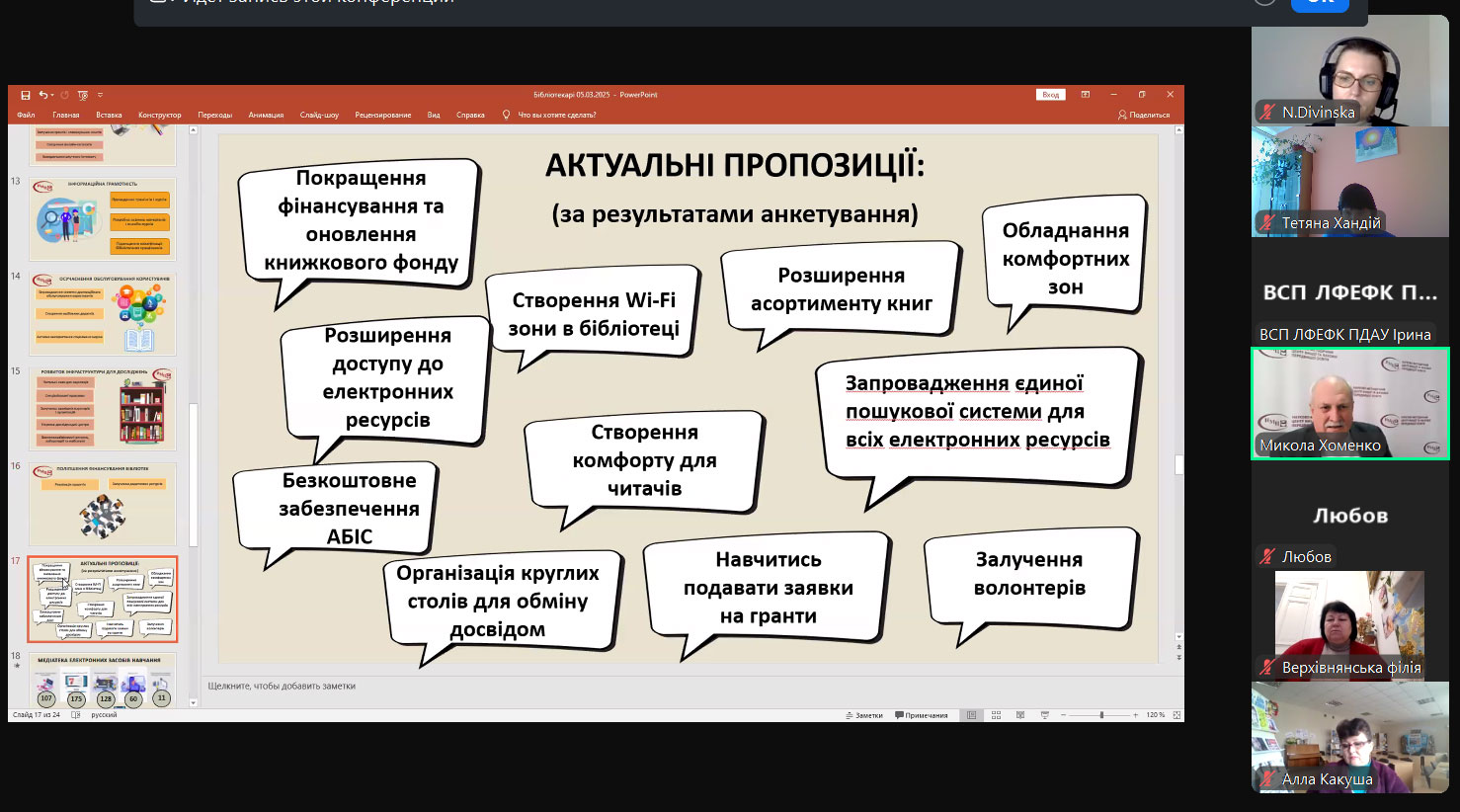
Task: Select the Анимация ribbon tab
Action: (266, 115)
